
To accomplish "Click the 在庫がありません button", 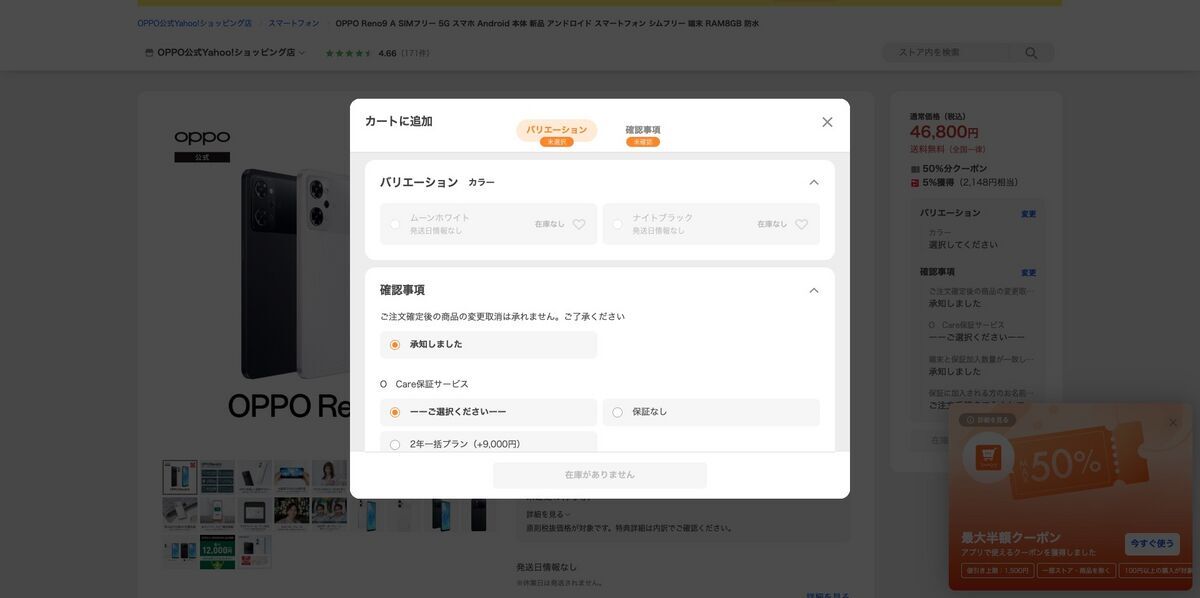I will click(x=600, y=475).
